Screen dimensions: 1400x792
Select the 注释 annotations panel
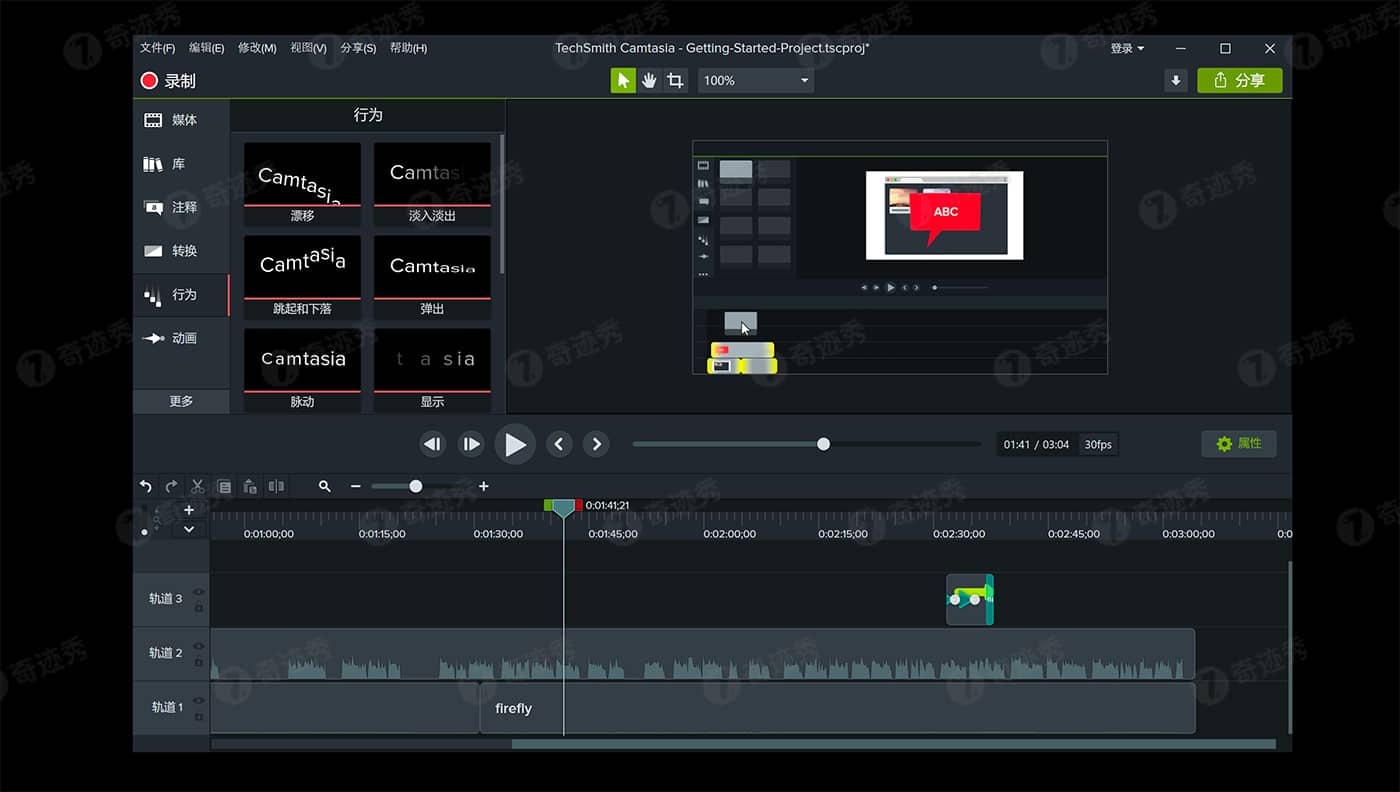[180, 207]
